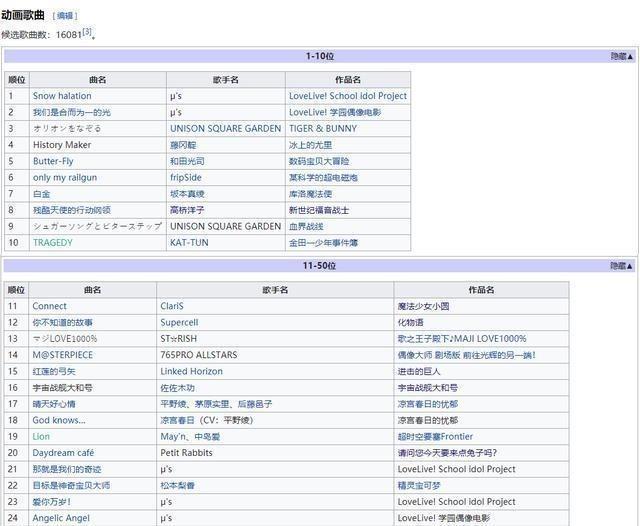Open 金田一少年事件簿 work link
Screen dimensions: 640x526
pyautogui.click(x=323, y=243)
